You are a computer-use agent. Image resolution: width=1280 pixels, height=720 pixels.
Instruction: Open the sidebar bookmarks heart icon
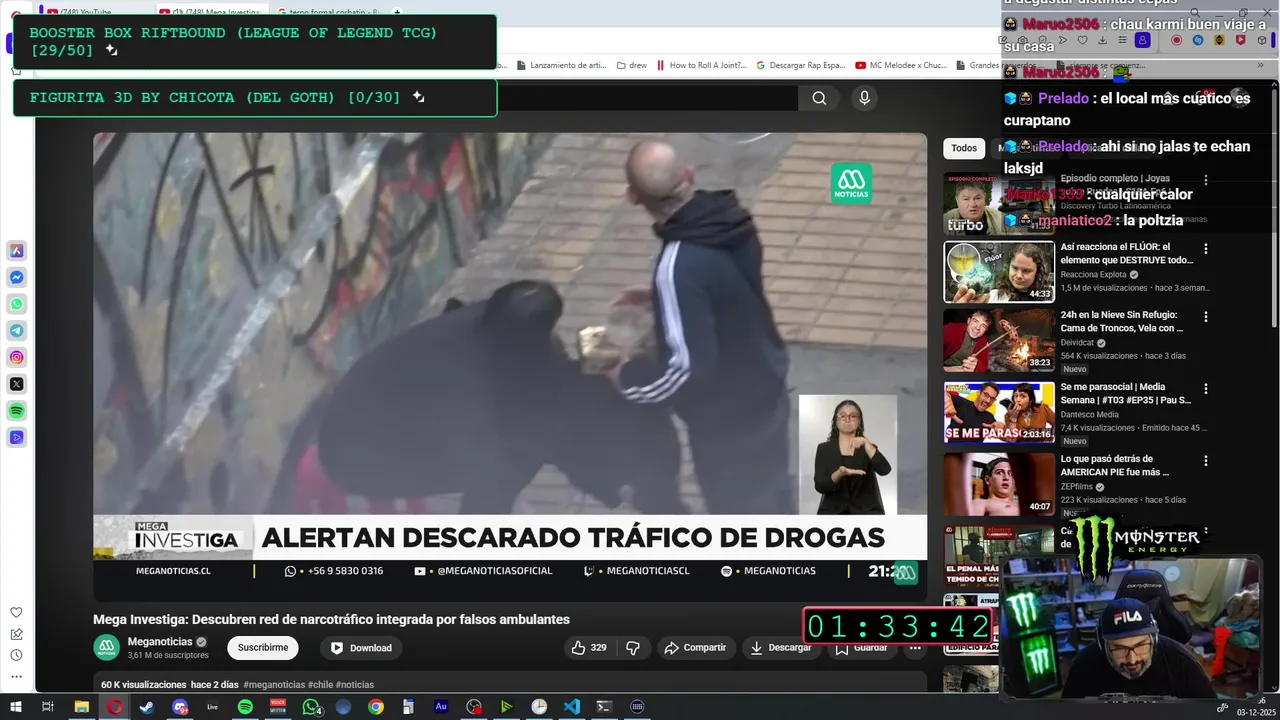(x=16, y=612)
